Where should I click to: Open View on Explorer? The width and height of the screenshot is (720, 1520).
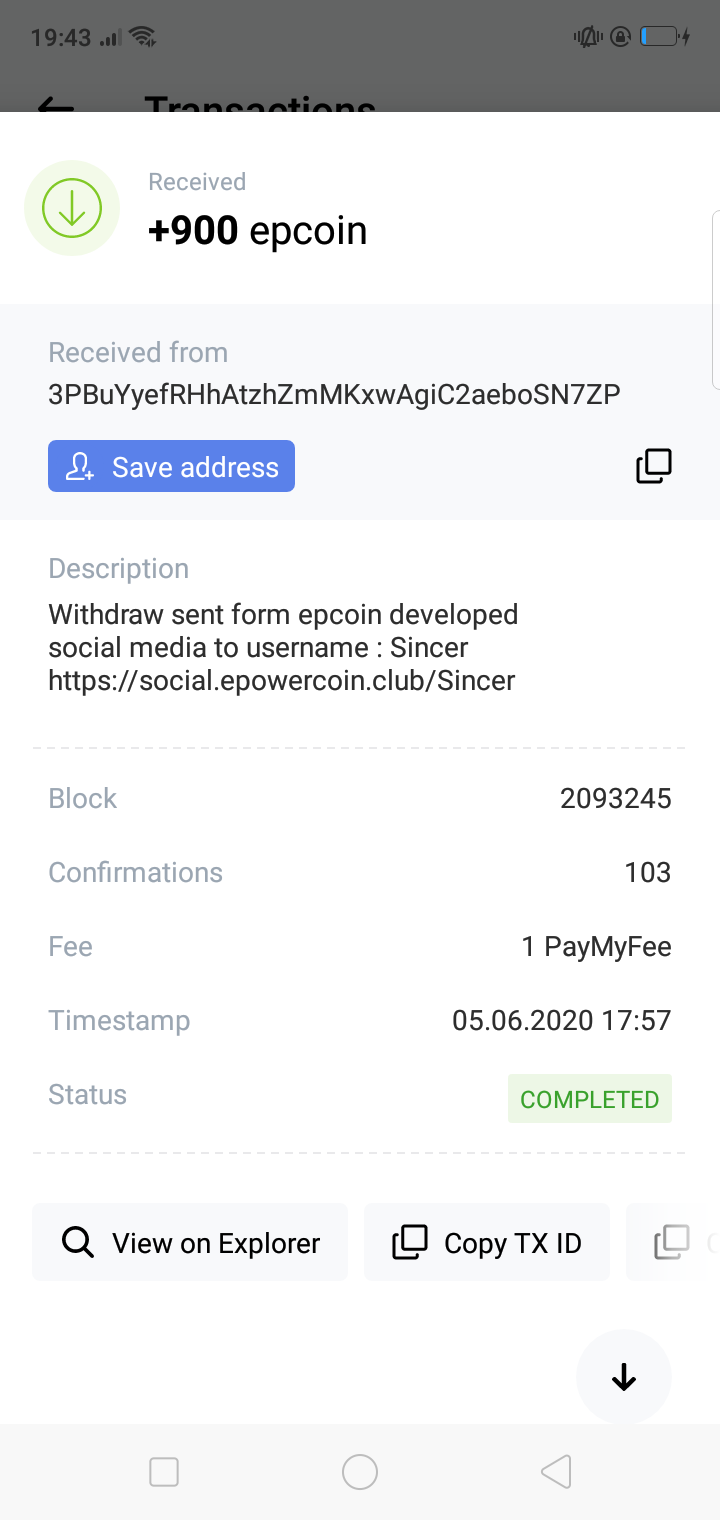190,1242
